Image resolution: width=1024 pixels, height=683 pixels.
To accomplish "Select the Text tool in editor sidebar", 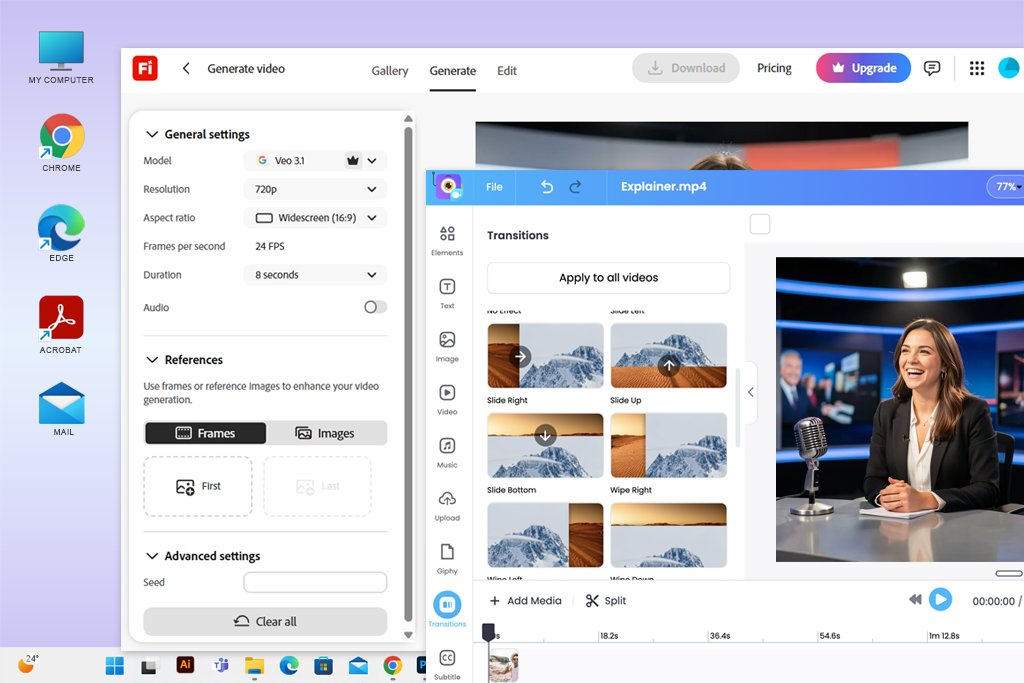I will (x=447, y=293).
